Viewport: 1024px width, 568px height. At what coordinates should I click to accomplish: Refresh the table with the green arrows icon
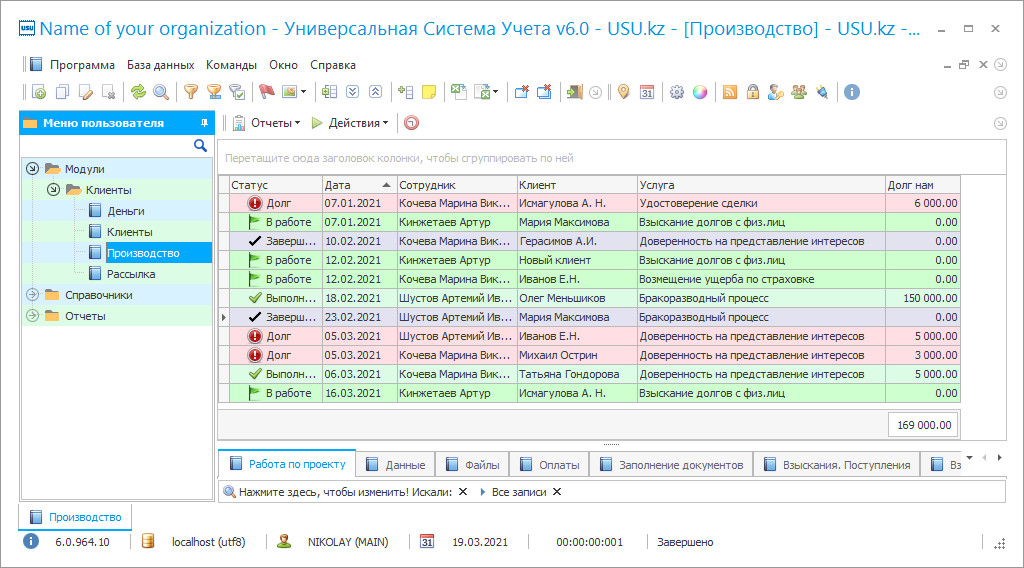[138, 92]
